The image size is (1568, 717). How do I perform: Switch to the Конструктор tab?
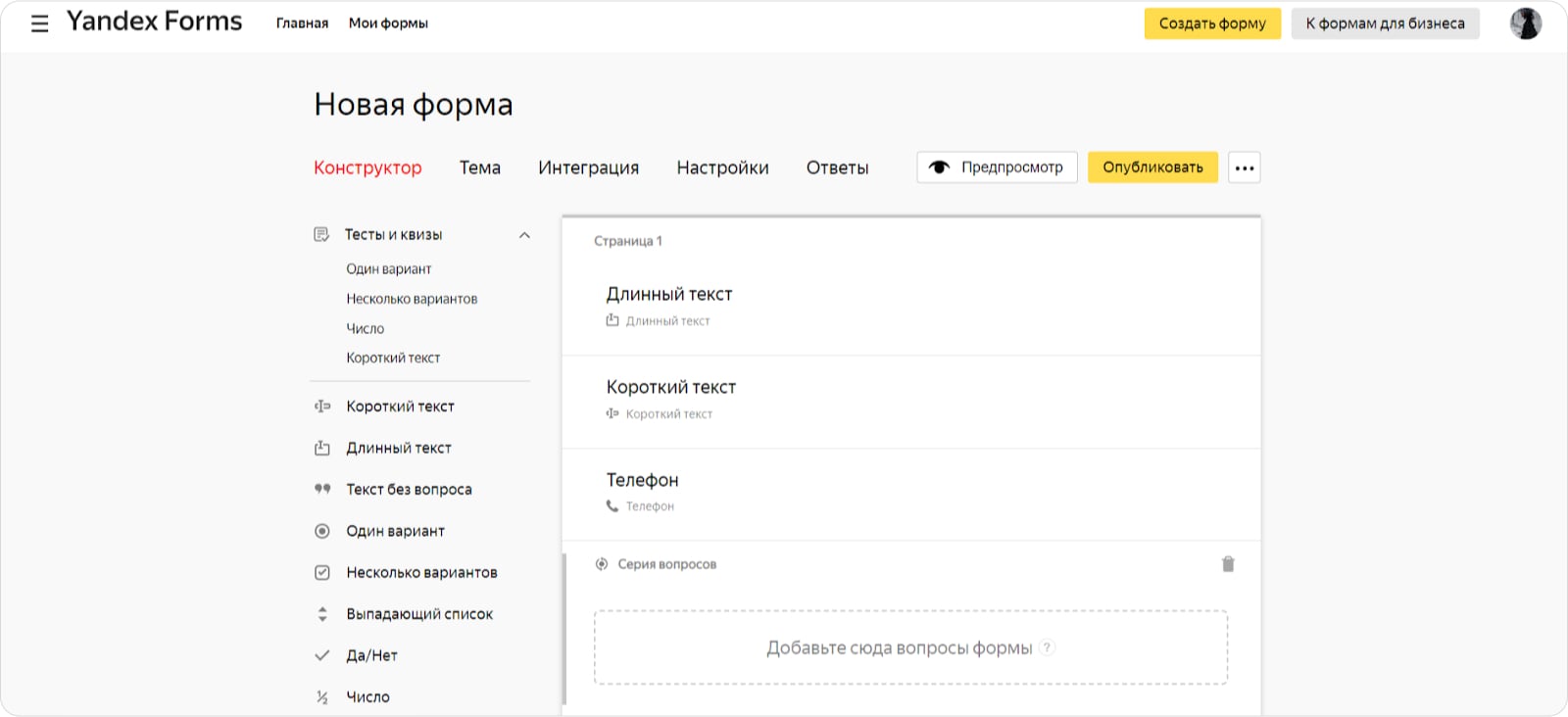pyautogui.click(x=367, y=167)
